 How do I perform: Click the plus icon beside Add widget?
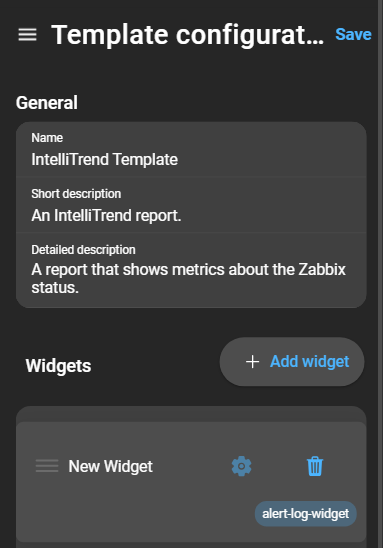point(252,362)
